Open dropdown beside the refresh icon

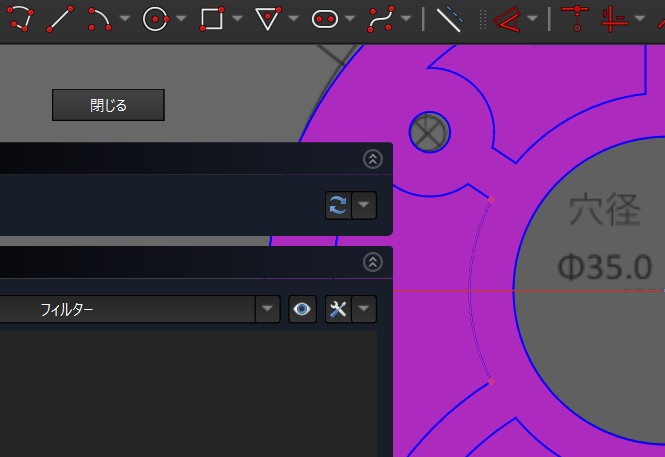pos(363,205)
